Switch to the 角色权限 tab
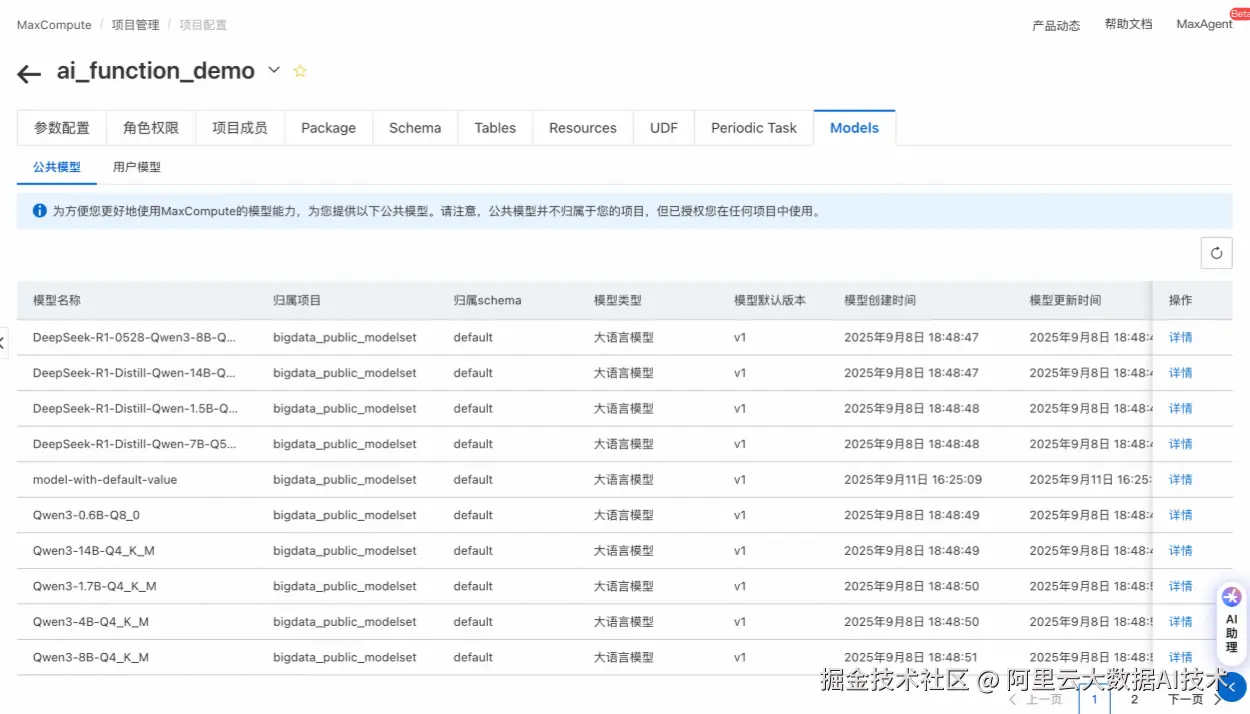 [151, 128]
